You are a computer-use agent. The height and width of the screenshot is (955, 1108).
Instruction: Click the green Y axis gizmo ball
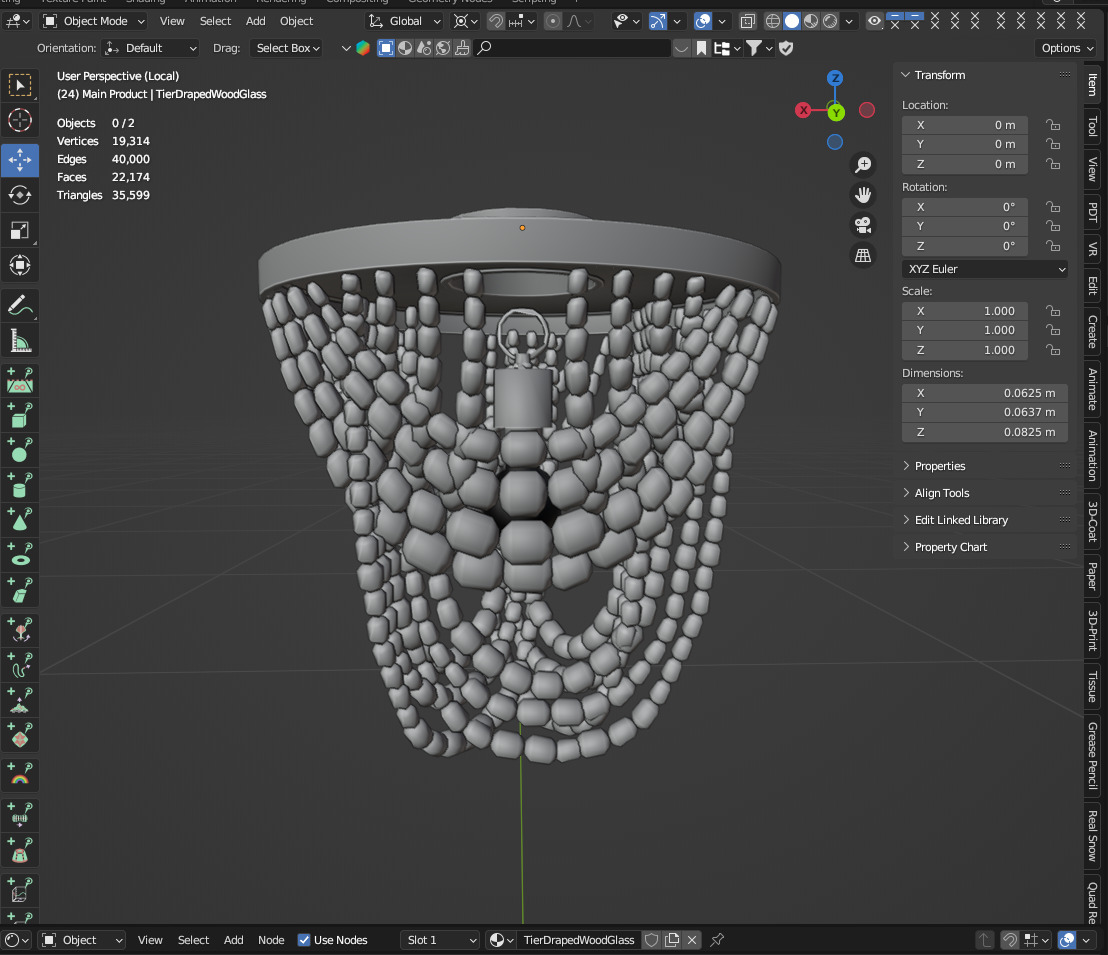[x=837, y=112]
